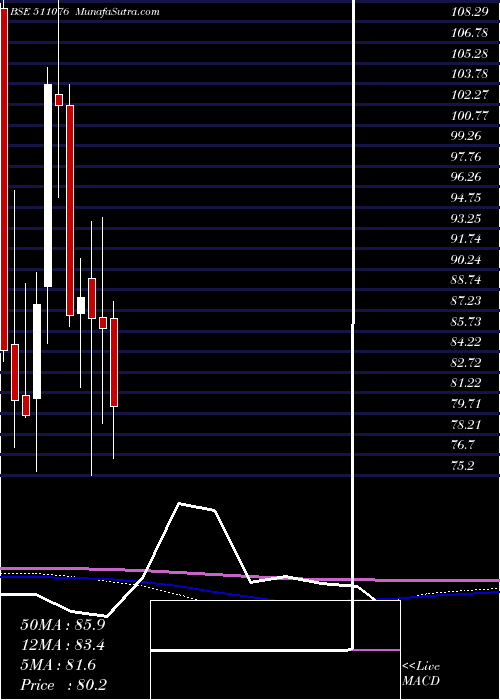500x700 pixels.
Task: Select the 108.29 price axis label
Action: (469, 12)
